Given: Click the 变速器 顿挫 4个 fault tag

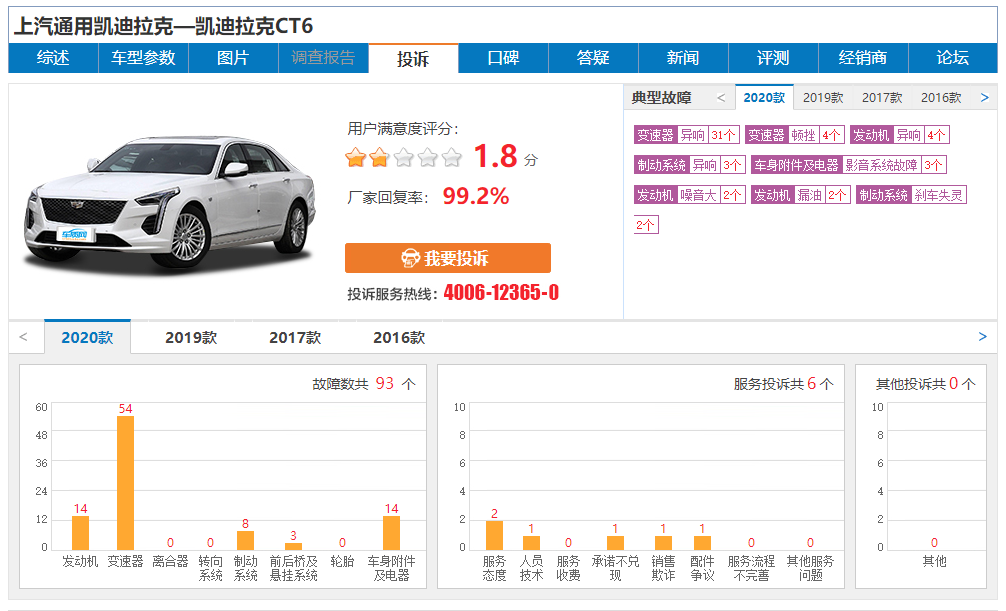Looking at the screenshot, I should click(x=795, y=135).
